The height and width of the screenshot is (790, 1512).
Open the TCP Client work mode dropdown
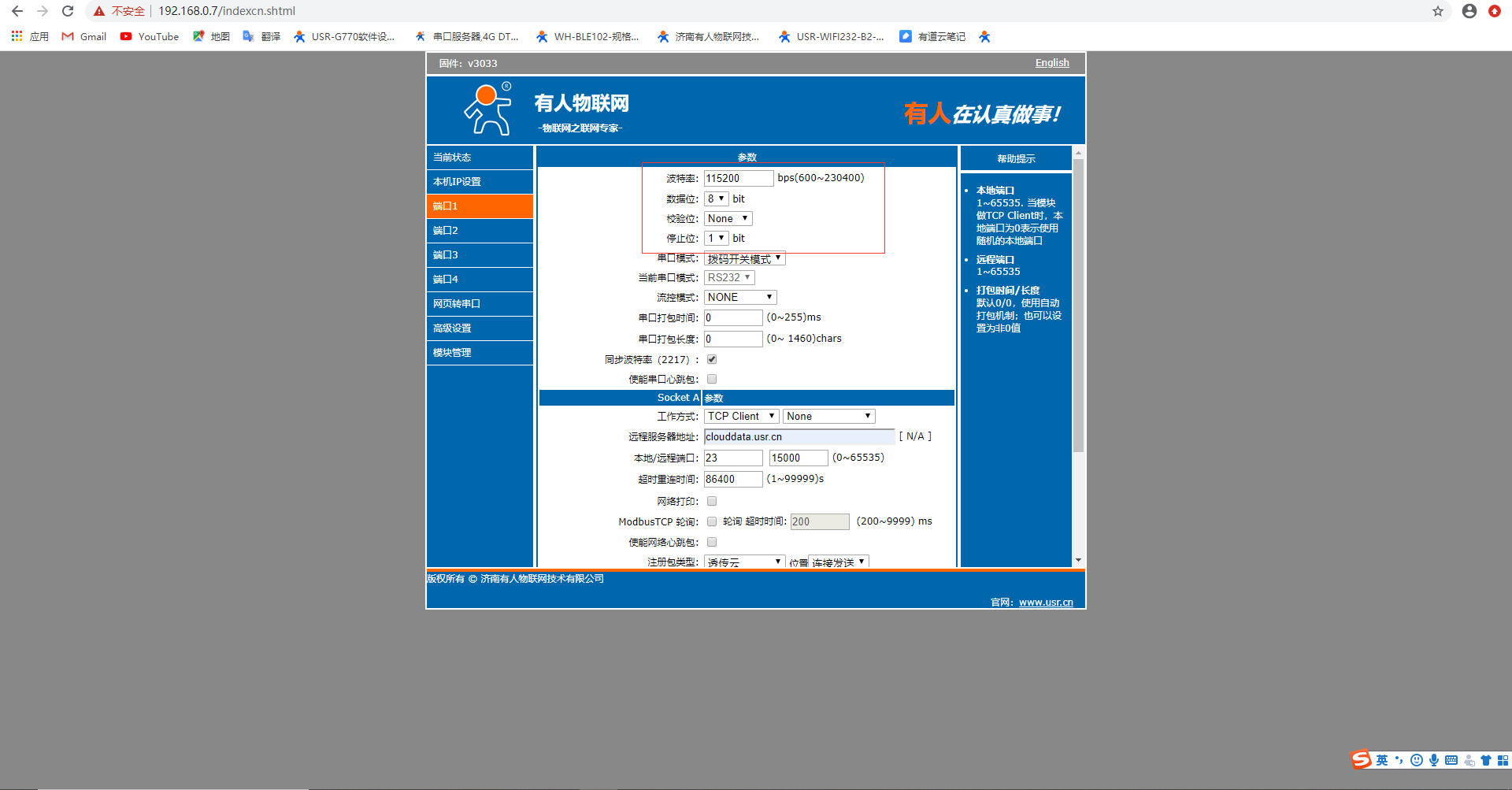[741, 416]
